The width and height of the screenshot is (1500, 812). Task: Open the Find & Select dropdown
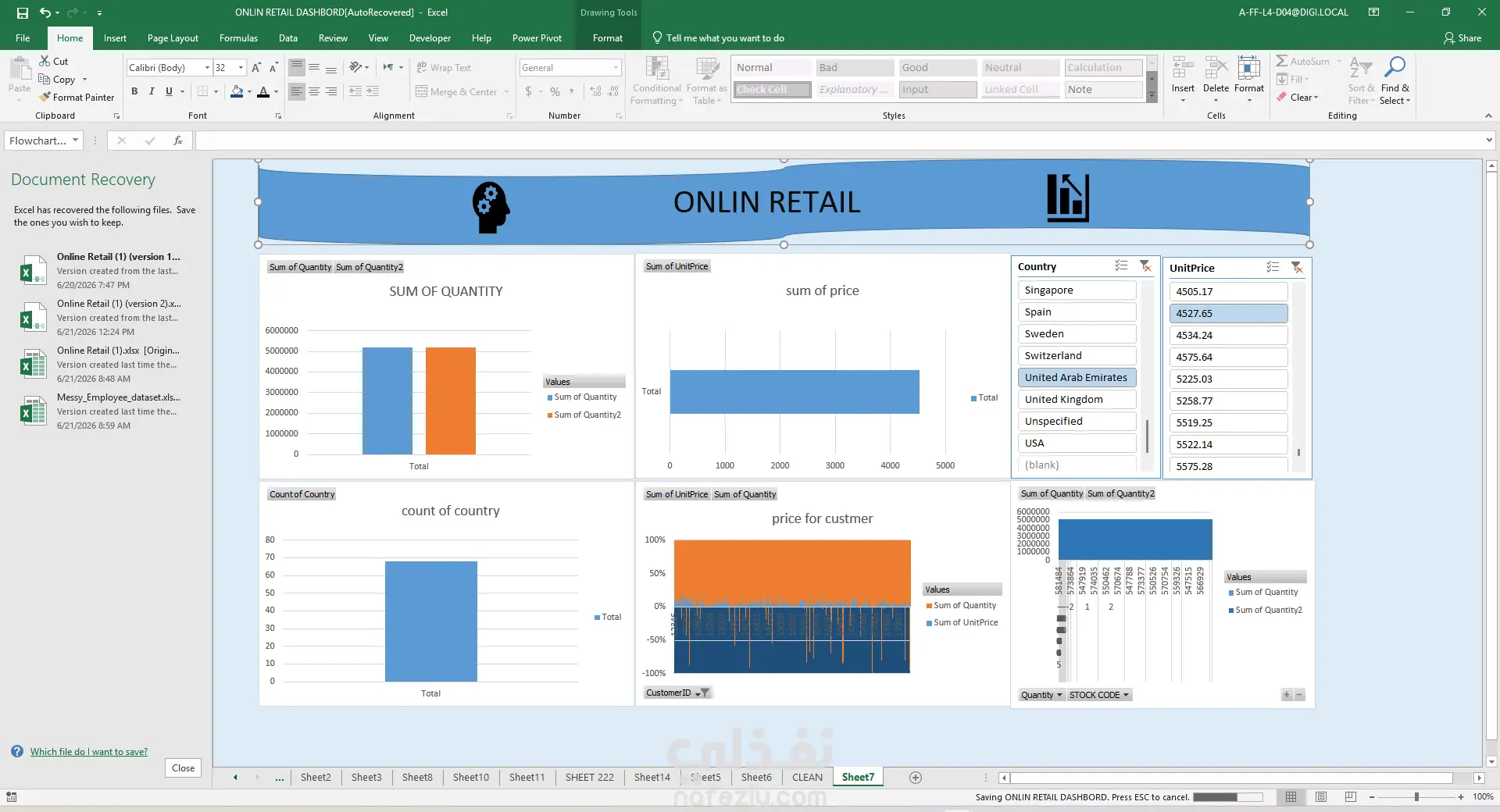(1395, 81)
